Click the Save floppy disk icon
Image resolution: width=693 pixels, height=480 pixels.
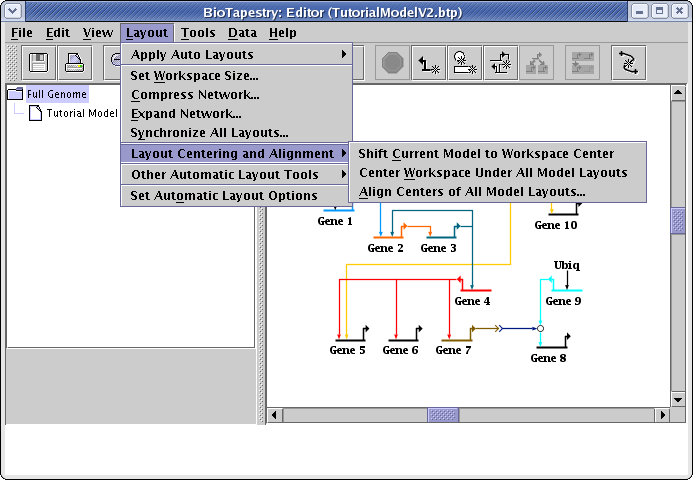point(40,64)
